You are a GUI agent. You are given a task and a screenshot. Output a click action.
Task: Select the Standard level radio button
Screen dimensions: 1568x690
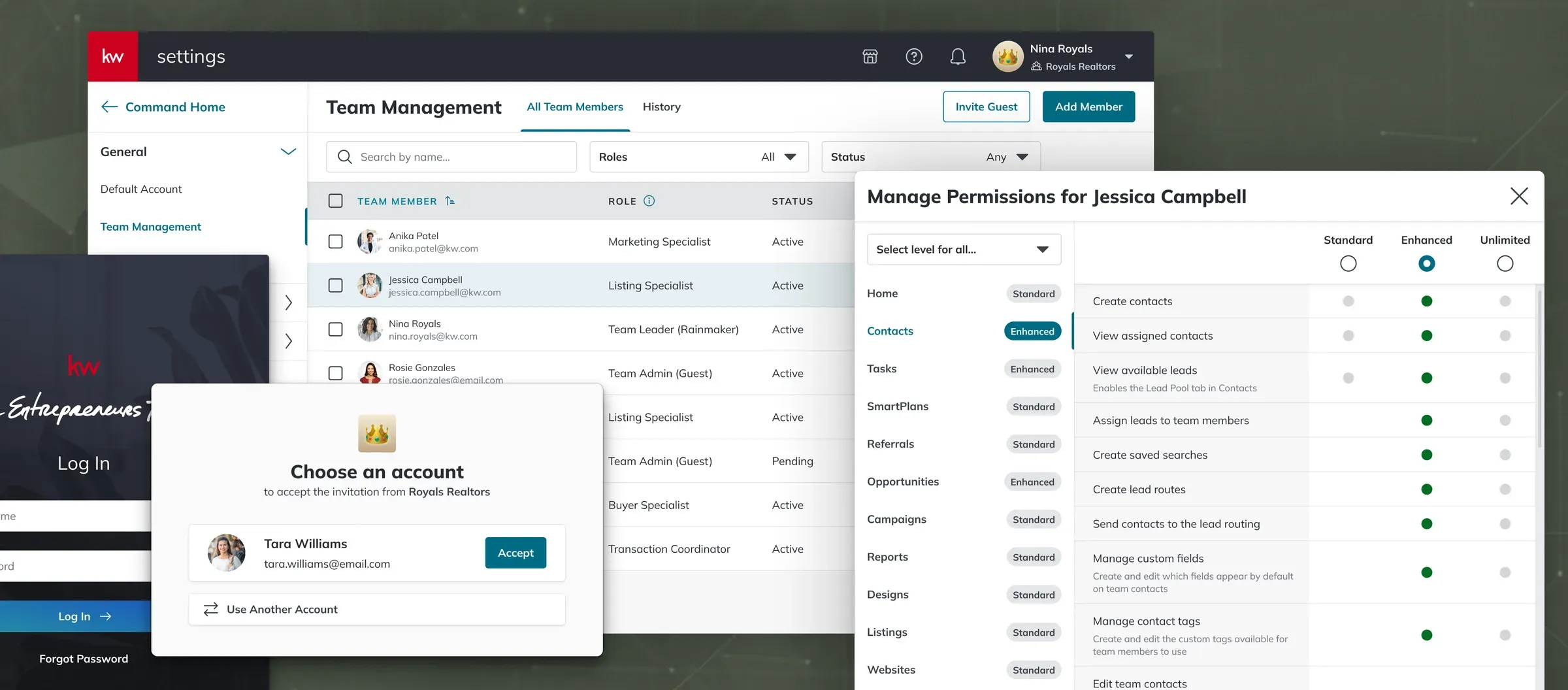click(1348, 263)
